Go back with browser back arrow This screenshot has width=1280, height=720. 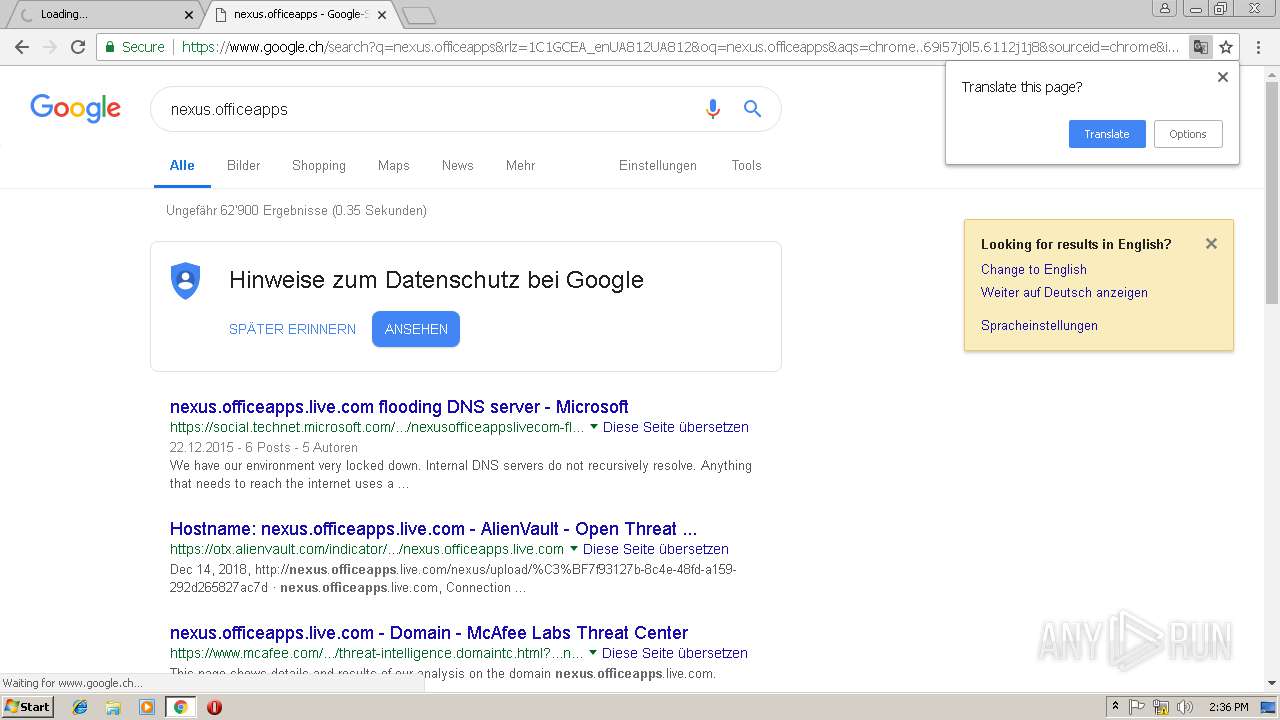(22, 47)
